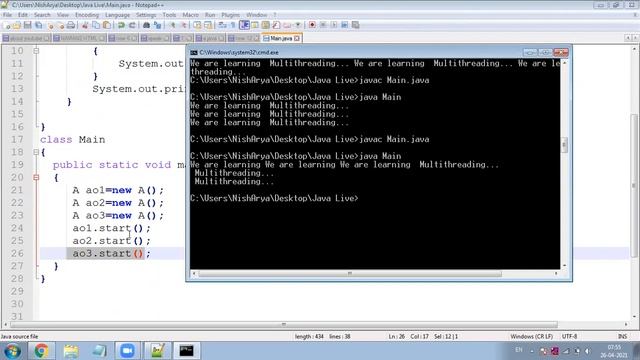Toggle Word wrap in toolbar

tap(223, 25)
